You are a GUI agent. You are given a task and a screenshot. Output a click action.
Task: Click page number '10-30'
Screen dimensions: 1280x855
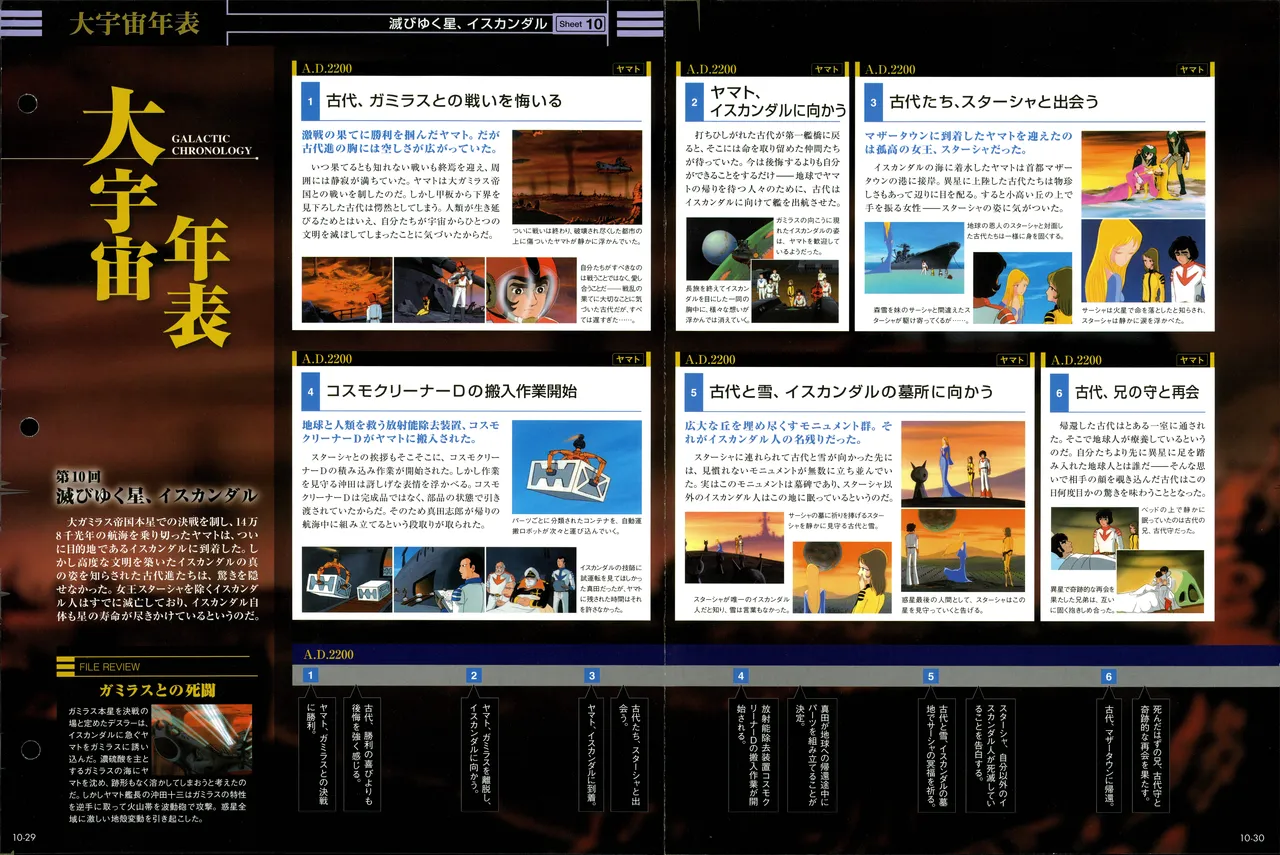(1252, 838)
